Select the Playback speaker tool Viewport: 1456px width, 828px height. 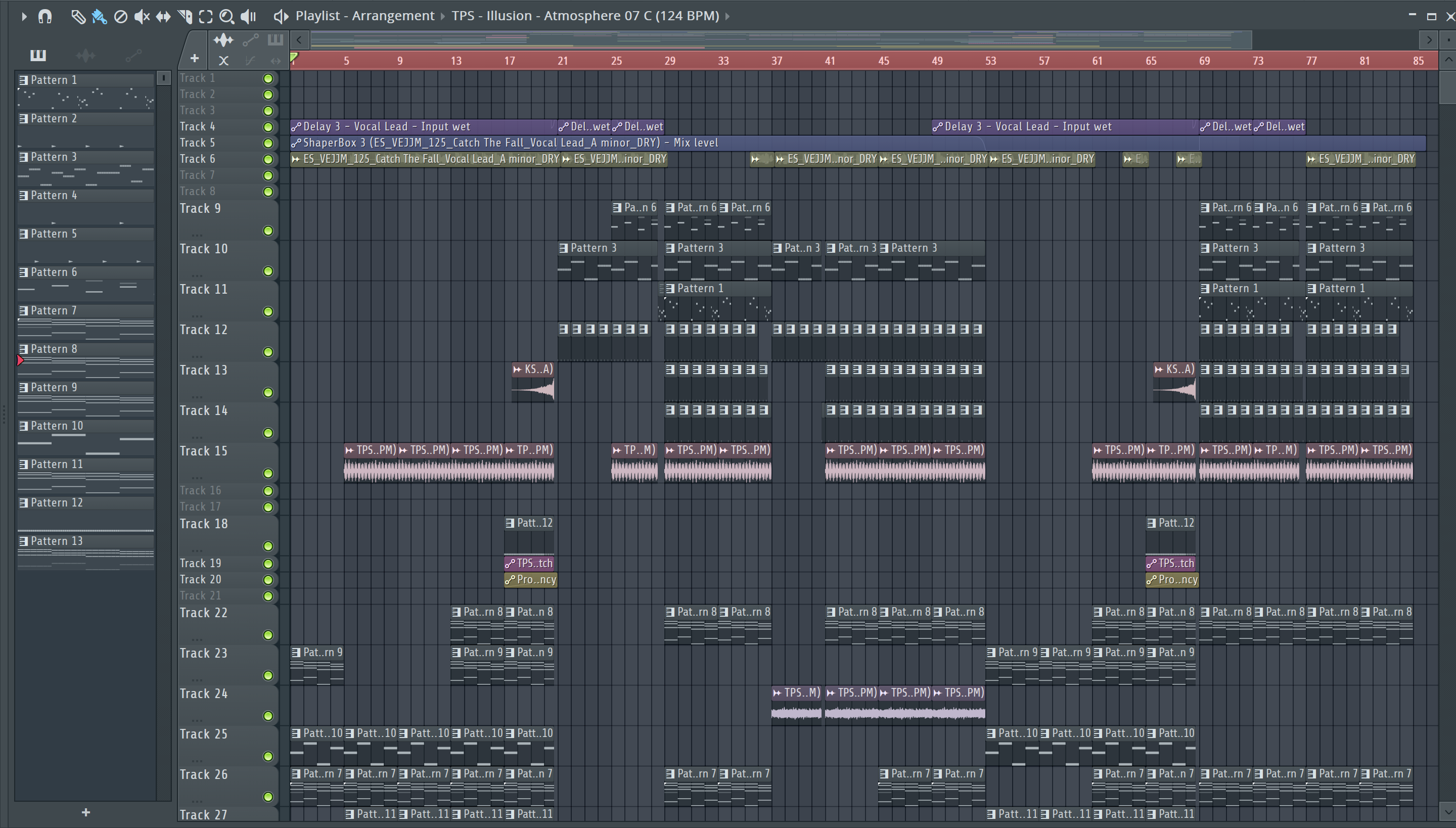[249, 17]
